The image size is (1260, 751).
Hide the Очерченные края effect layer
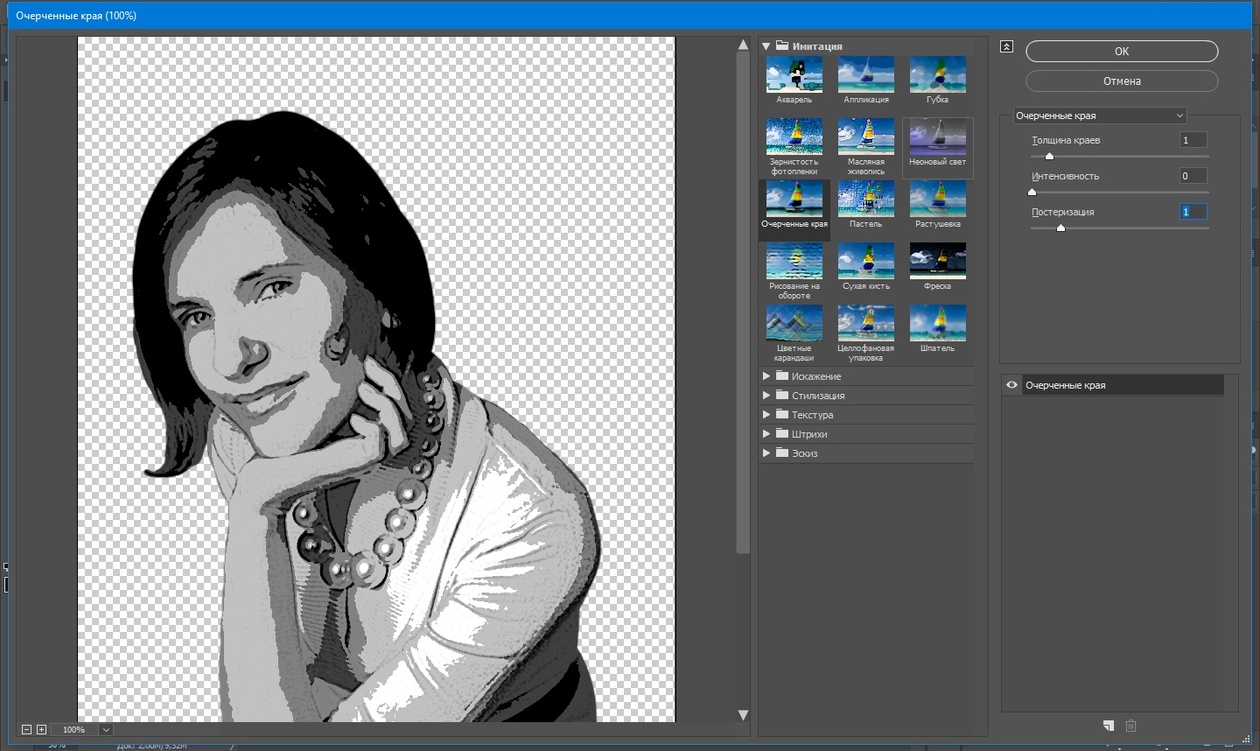tap(1012, 385)
